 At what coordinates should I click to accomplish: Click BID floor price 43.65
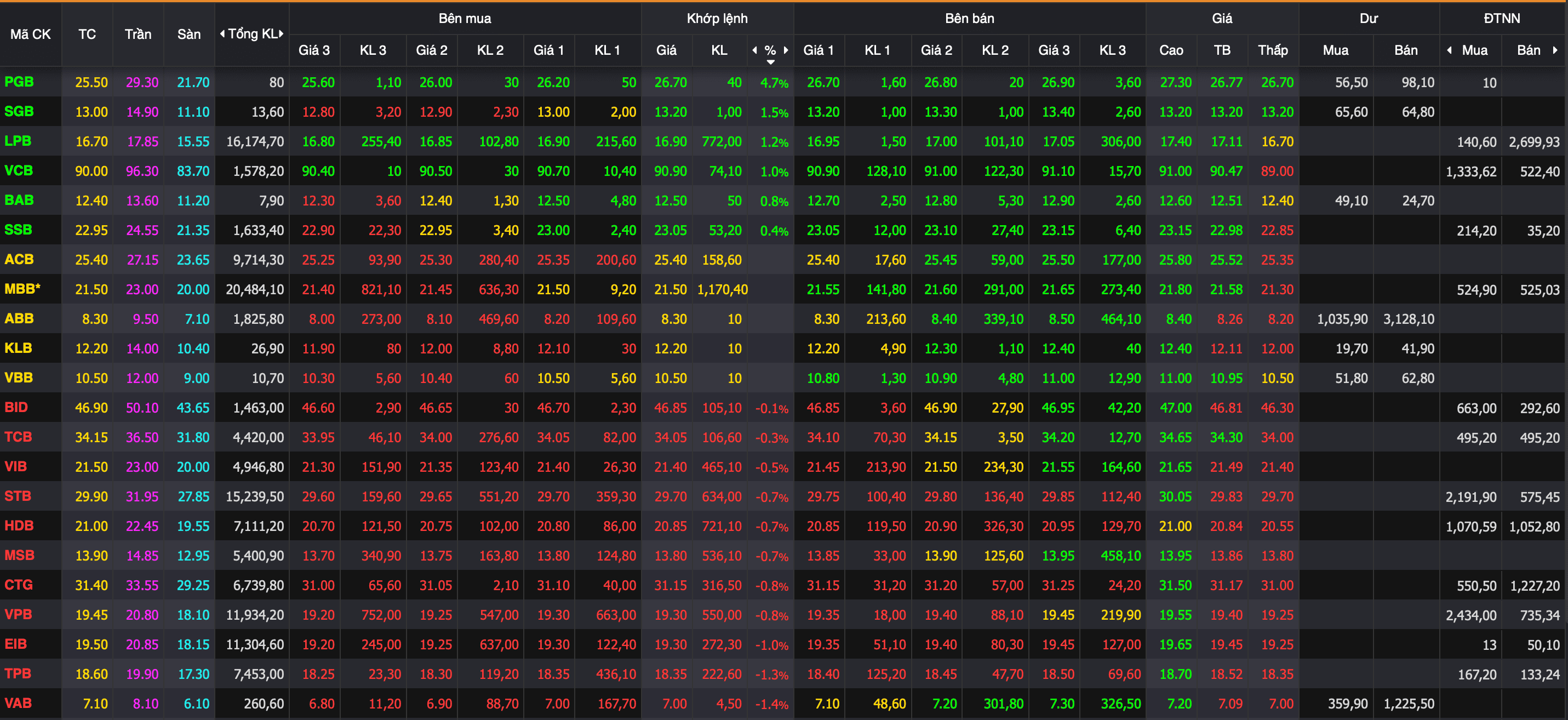point(193,408)
